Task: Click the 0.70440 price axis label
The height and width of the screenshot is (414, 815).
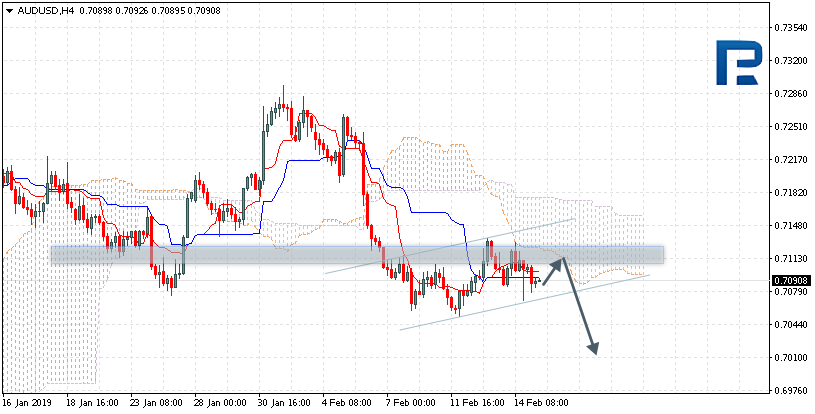Action: [x=792, y=325]
